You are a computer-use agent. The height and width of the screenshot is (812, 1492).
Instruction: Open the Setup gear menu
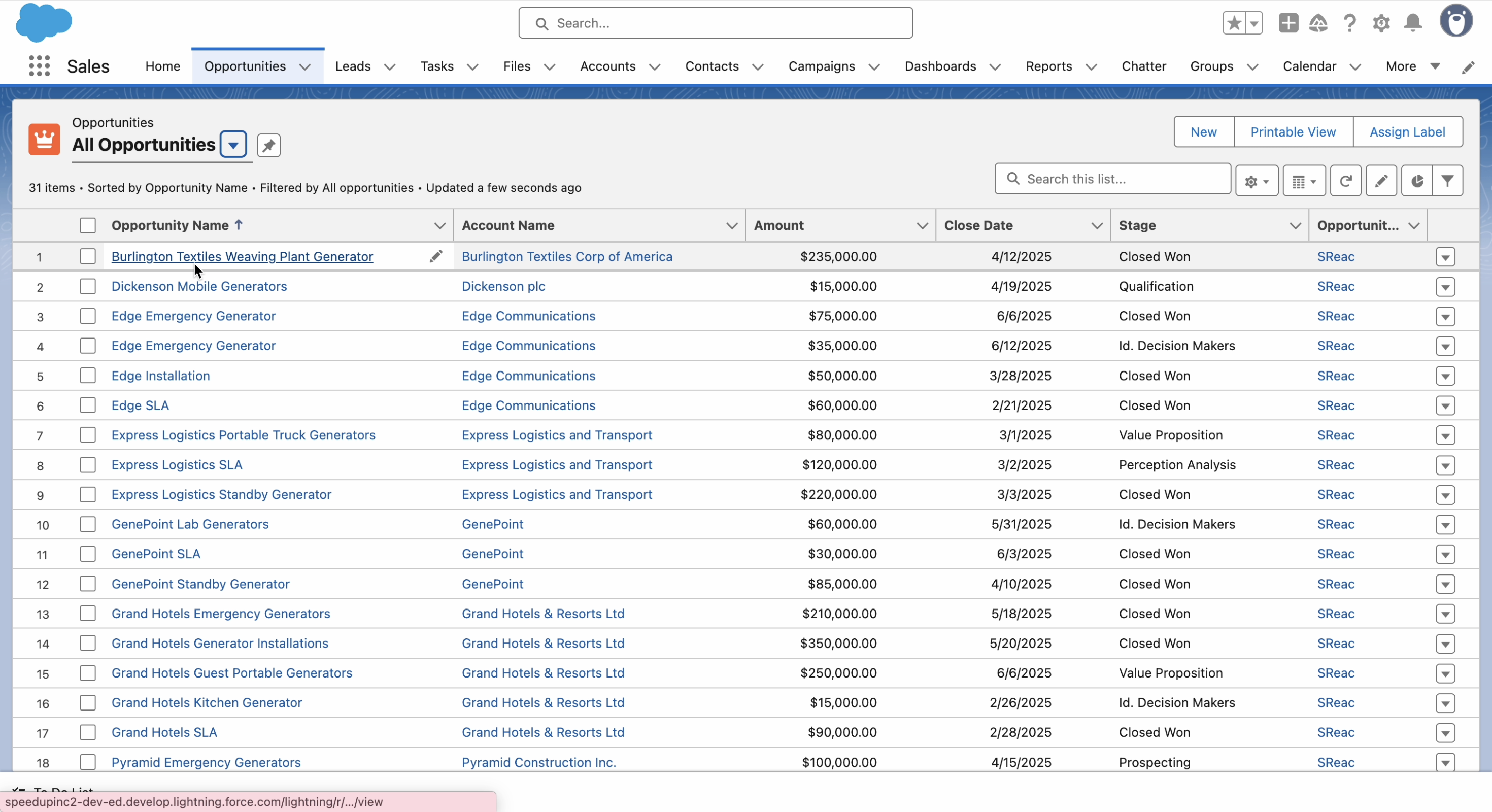[x=1381, y=23]
